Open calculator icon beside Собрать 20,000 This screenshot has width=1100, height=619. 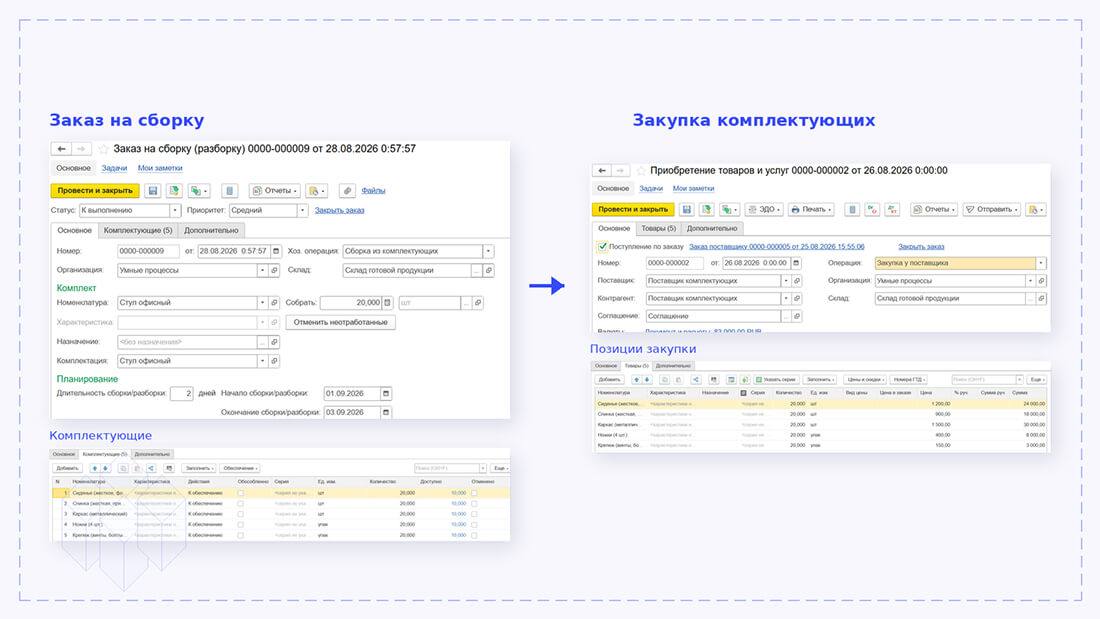point(387,302)
